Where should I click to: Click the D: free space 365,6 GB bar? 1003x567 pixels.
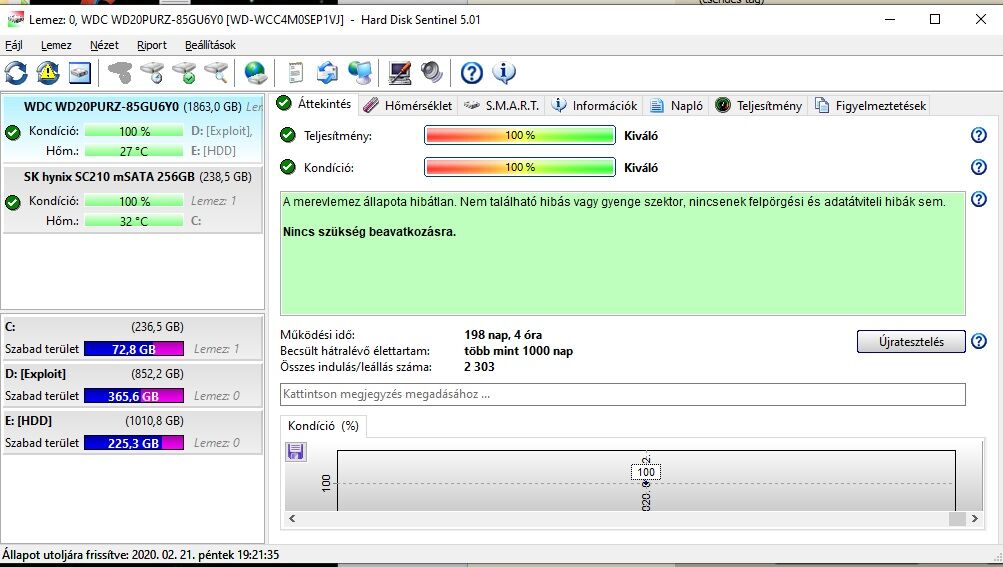point(134,396)
